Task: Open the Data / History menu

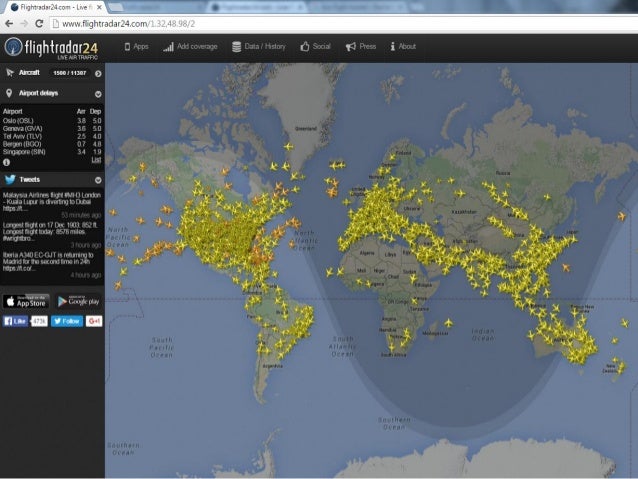Action: pyautogui.click(x=259, y=46)
